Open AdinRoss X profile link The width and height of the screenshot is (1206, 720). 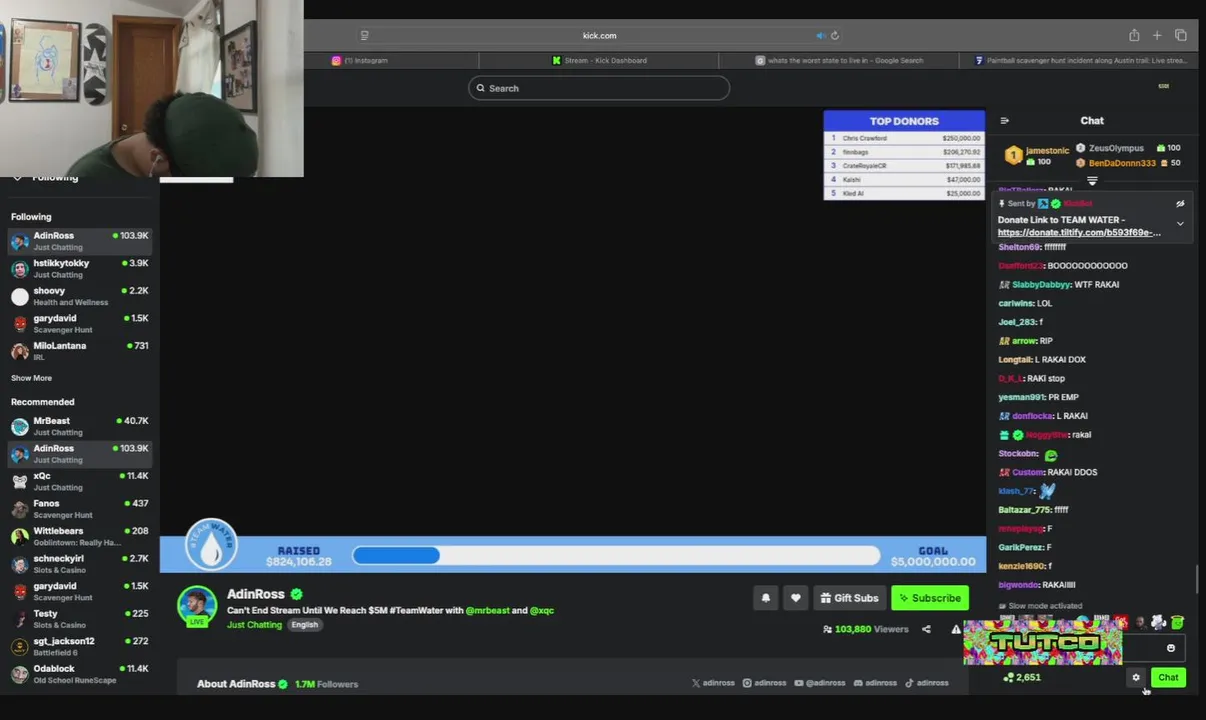713,683
